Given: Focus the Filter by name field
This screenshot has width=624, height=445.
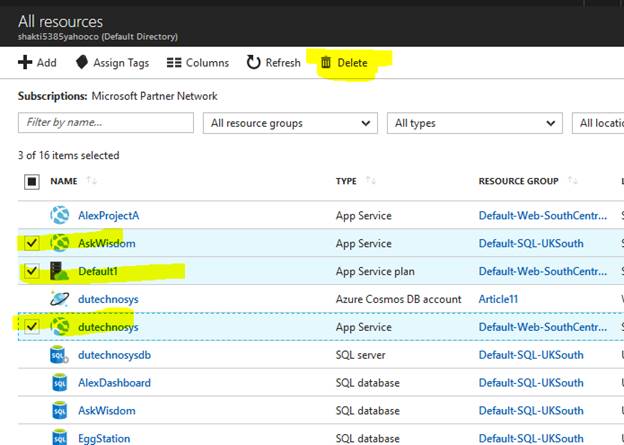Looking at the screenshot, I should pyautogui.click(x=106, y=123).
